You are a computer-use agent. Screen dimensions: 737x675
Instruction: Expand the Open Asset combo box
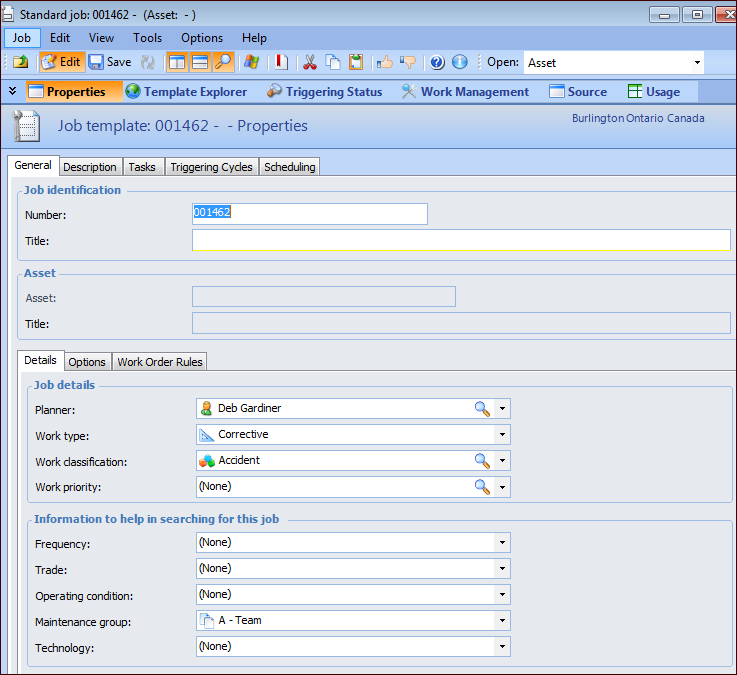[697, 63]
